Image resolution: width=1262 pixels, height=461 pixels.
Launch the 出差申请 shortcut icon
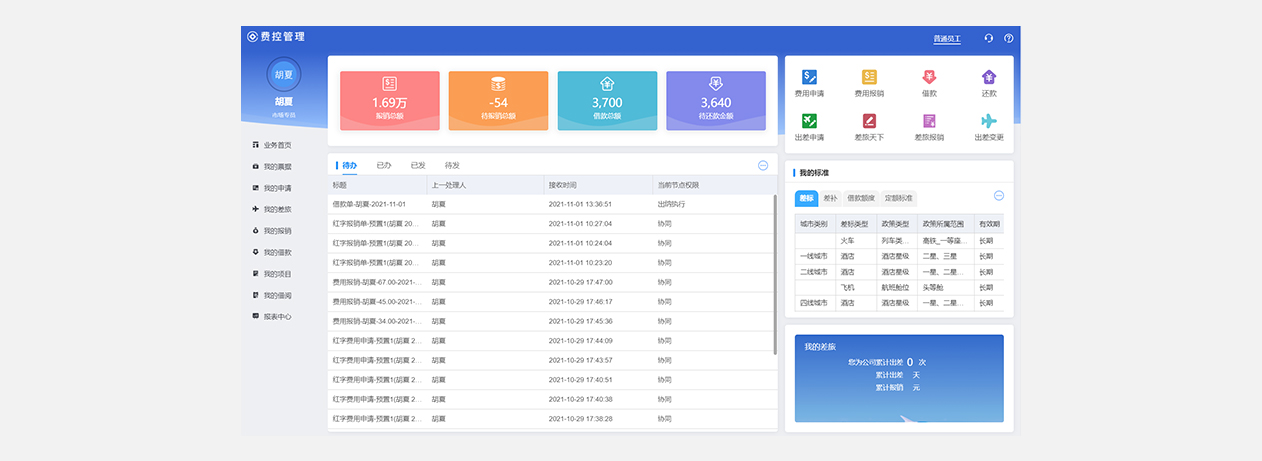(809, 121)
